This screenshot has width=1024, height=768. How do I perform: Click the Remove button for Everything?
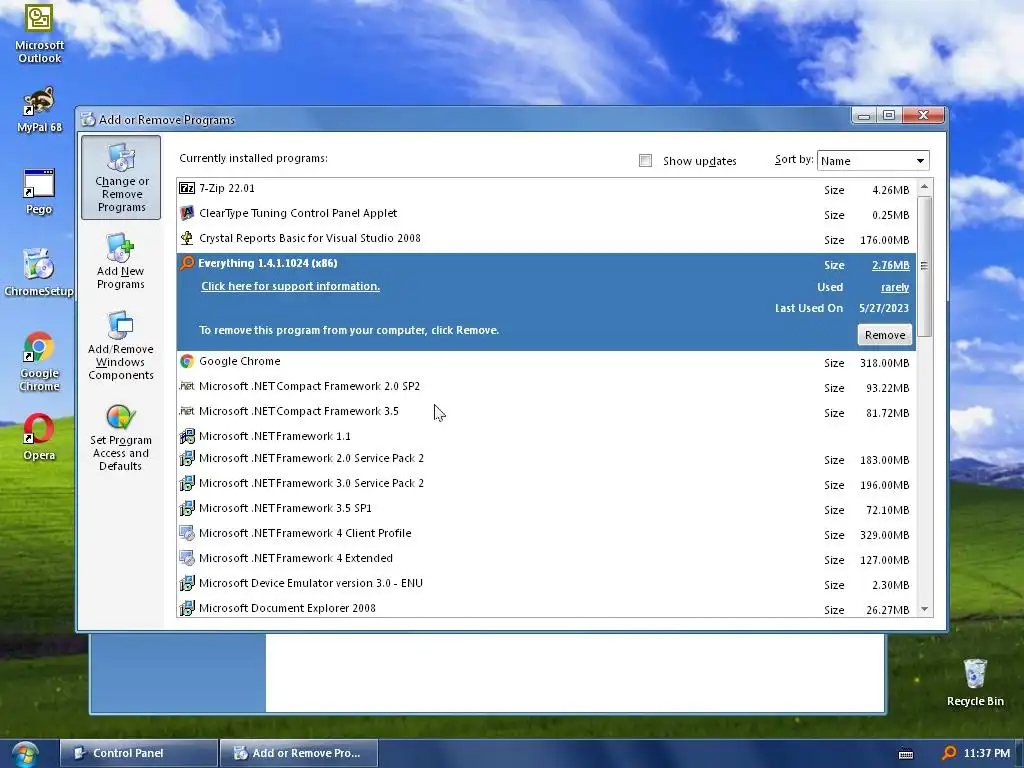pos(885,335)
